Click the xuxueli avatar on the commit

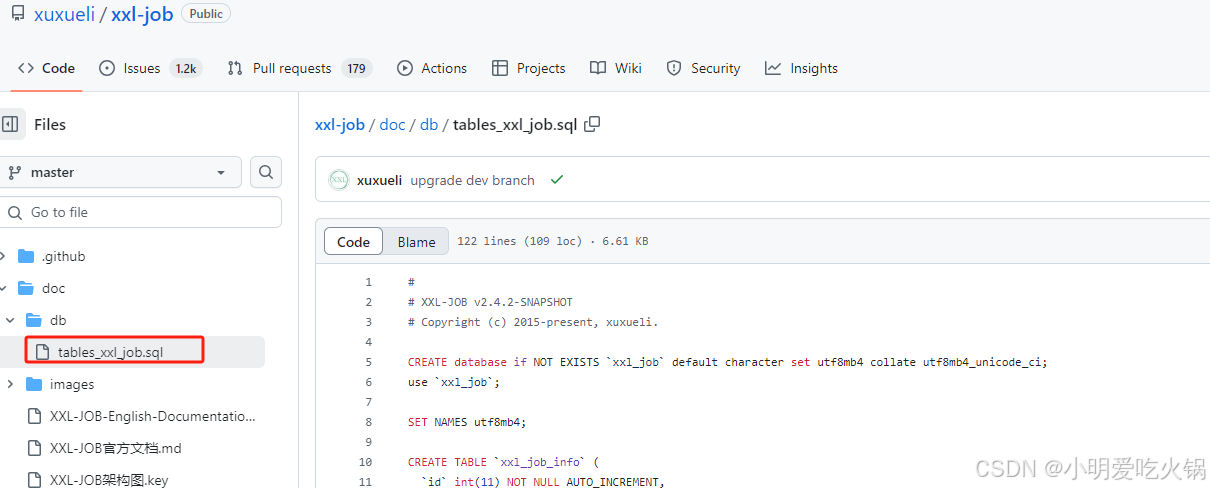pos(339,180)
